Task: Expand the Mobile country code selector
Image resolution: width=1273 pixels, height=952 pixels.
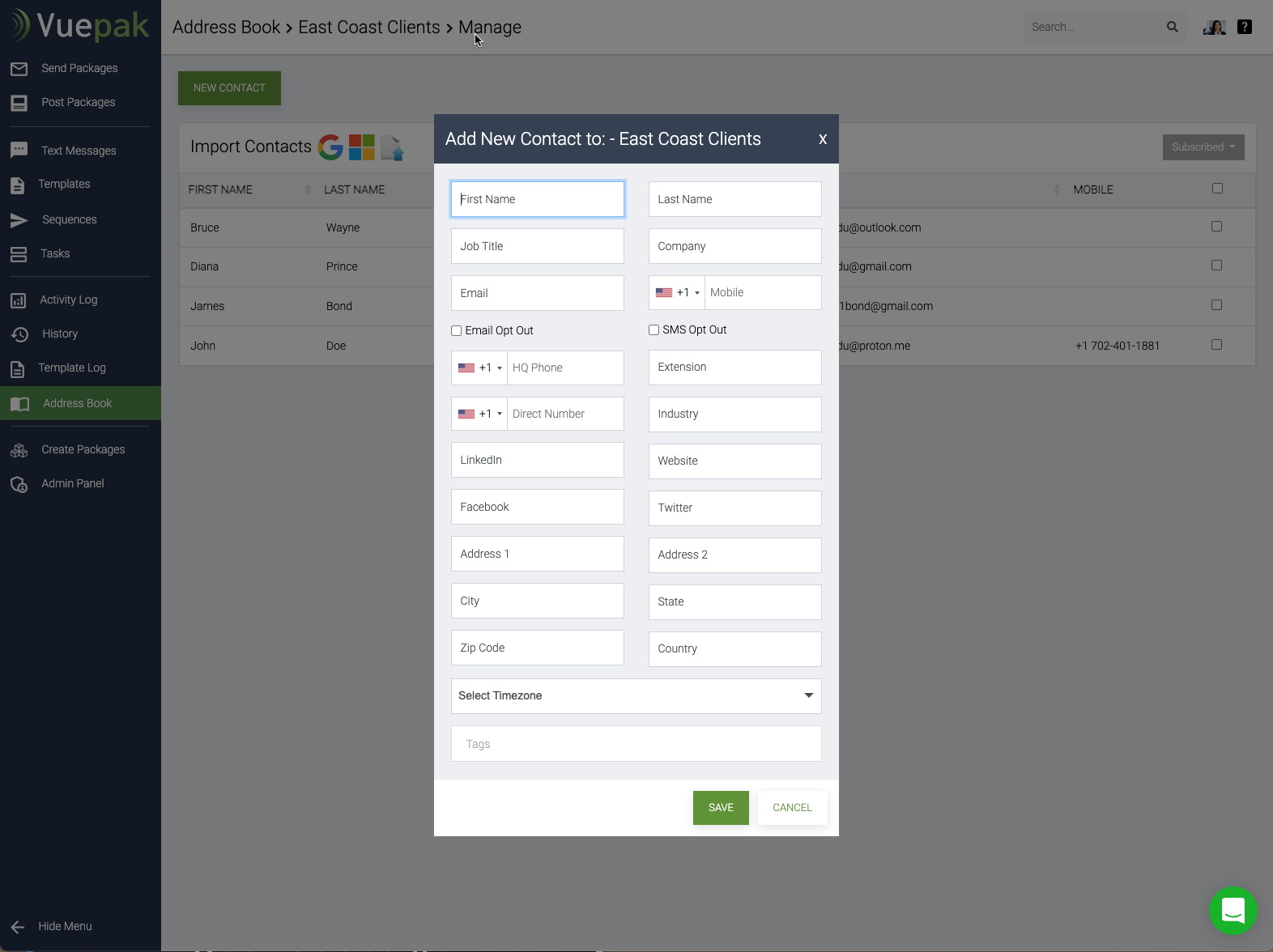Action: point(678,293)
